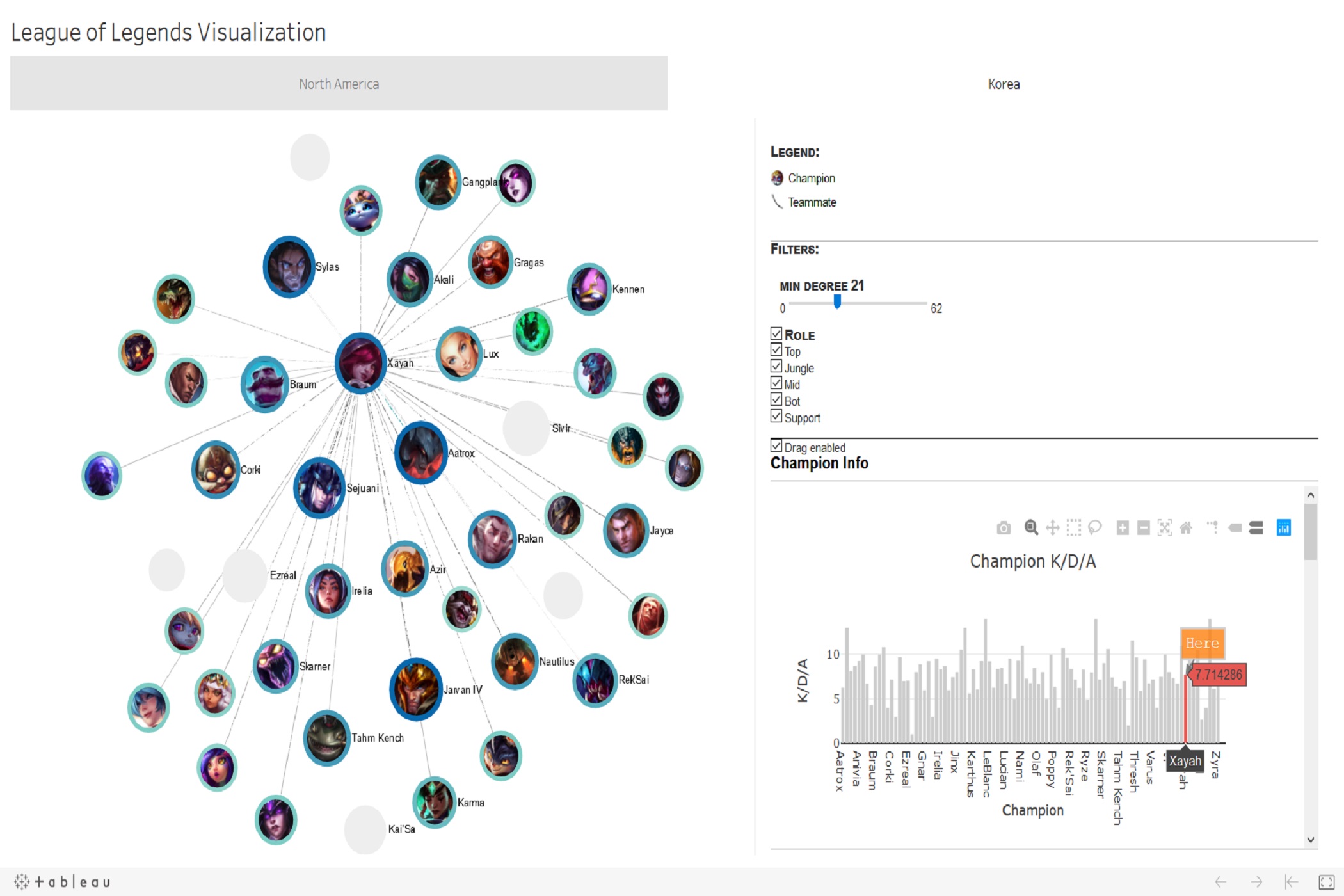Open the Plotly logo link icon

(x=1284, y=527)
